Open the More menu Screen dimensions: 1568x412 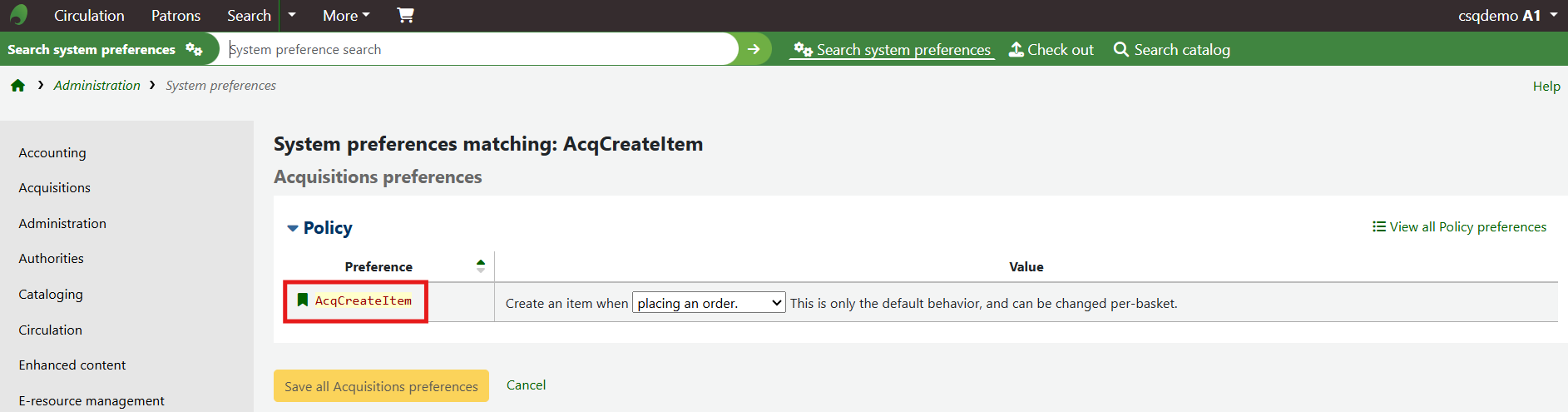pyautogui.click(x=346, y=15)
